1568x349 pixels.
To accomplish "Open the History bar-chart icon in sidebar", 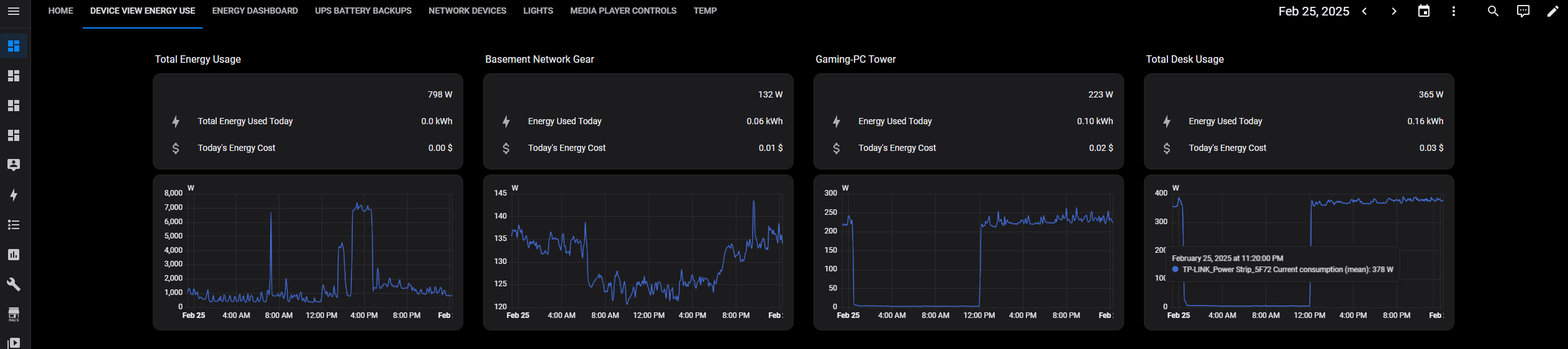I will (14, 255).
